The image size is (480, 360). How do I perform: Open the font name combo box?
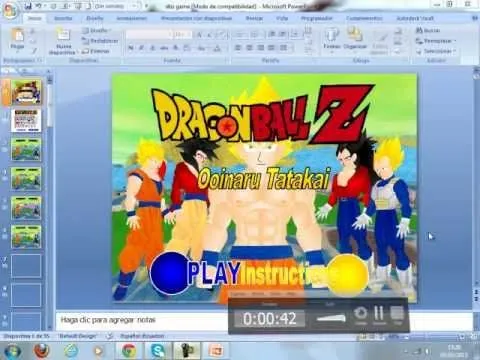(x=149, y=34)
